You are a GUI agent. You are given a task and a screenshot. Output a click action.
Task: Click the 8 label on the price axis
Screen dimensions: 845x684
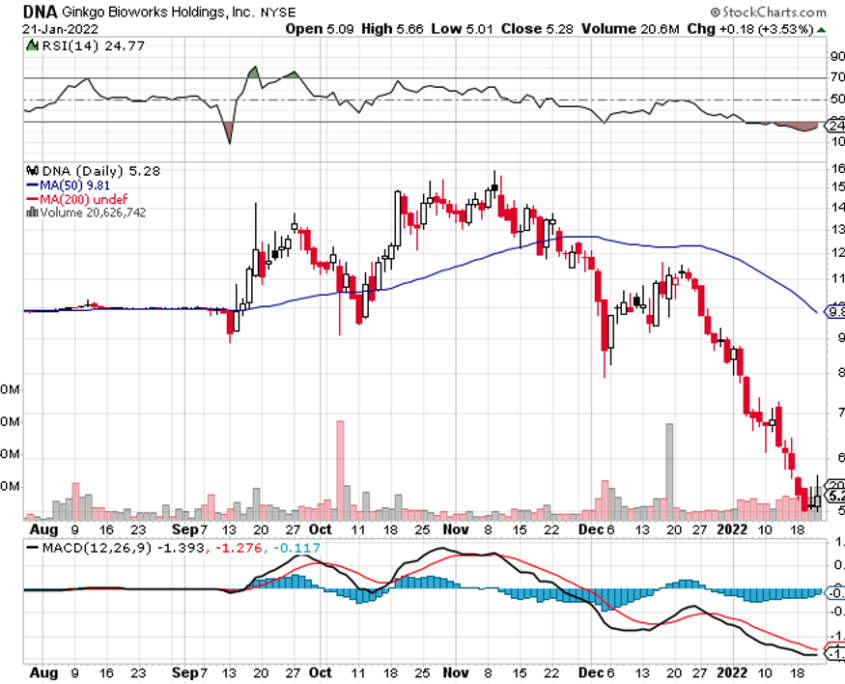841,372
